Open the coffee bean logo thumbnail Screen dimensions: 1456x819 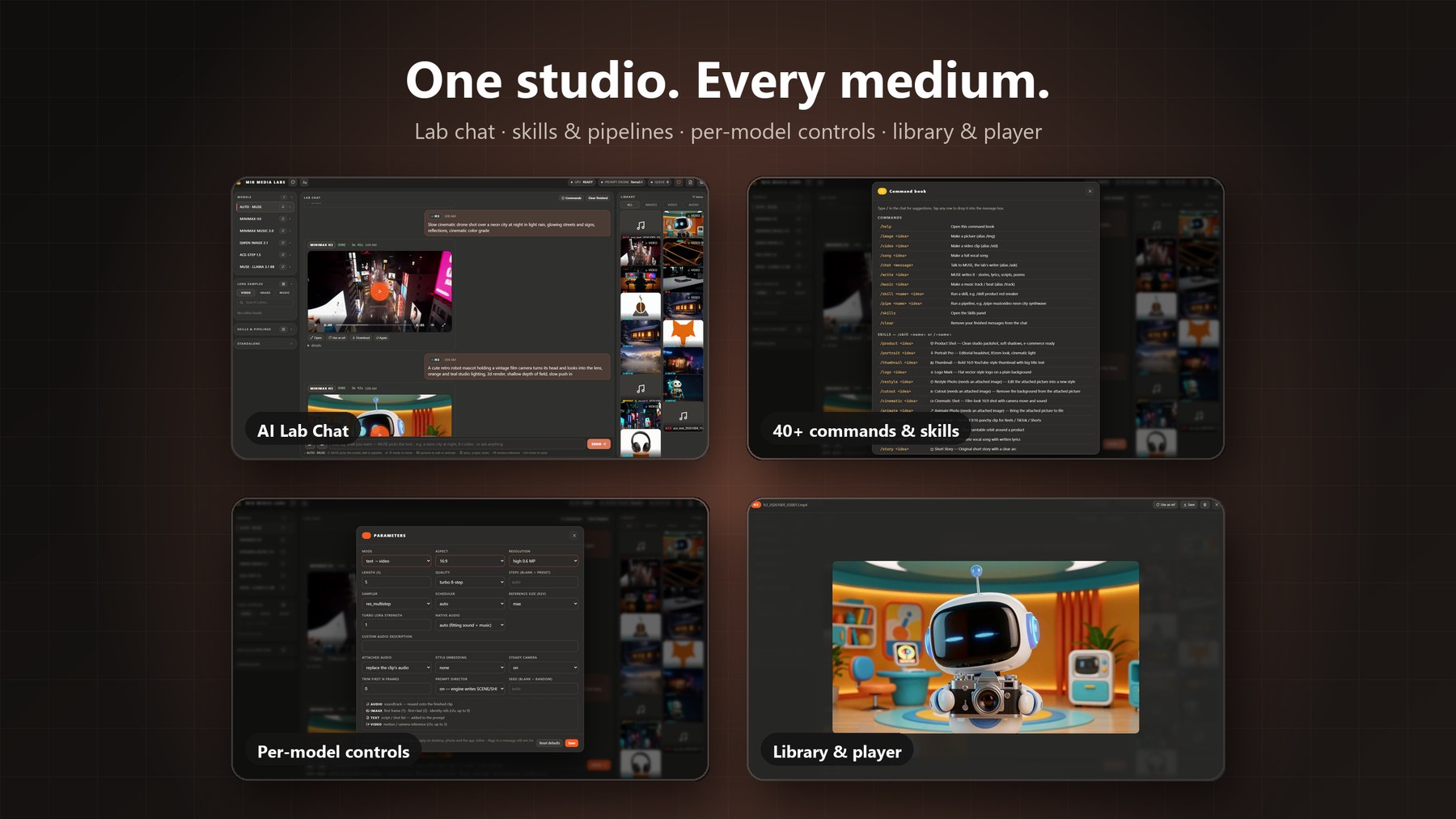(641, 306)
